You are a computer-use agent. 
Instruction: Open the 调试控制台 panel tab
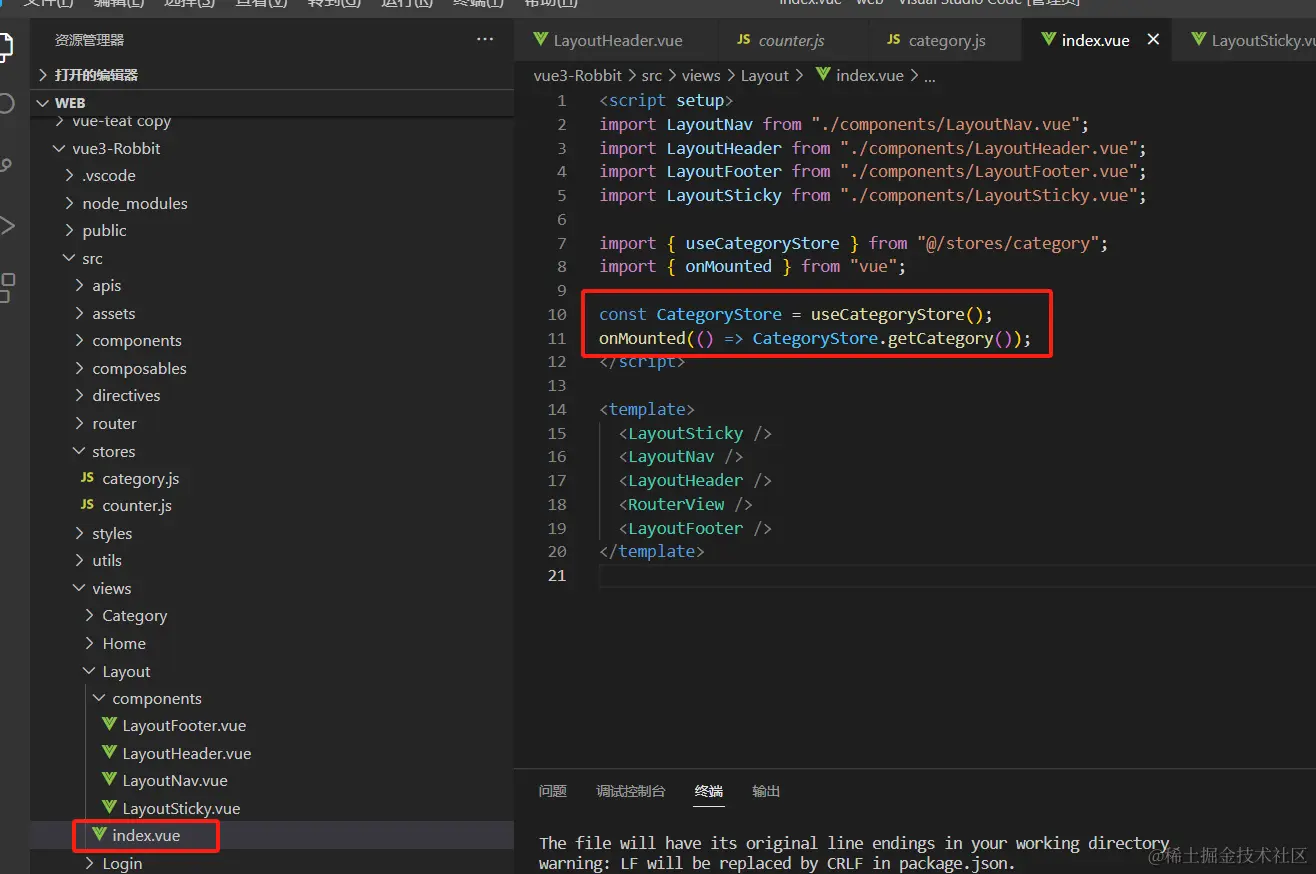[631, 791]
